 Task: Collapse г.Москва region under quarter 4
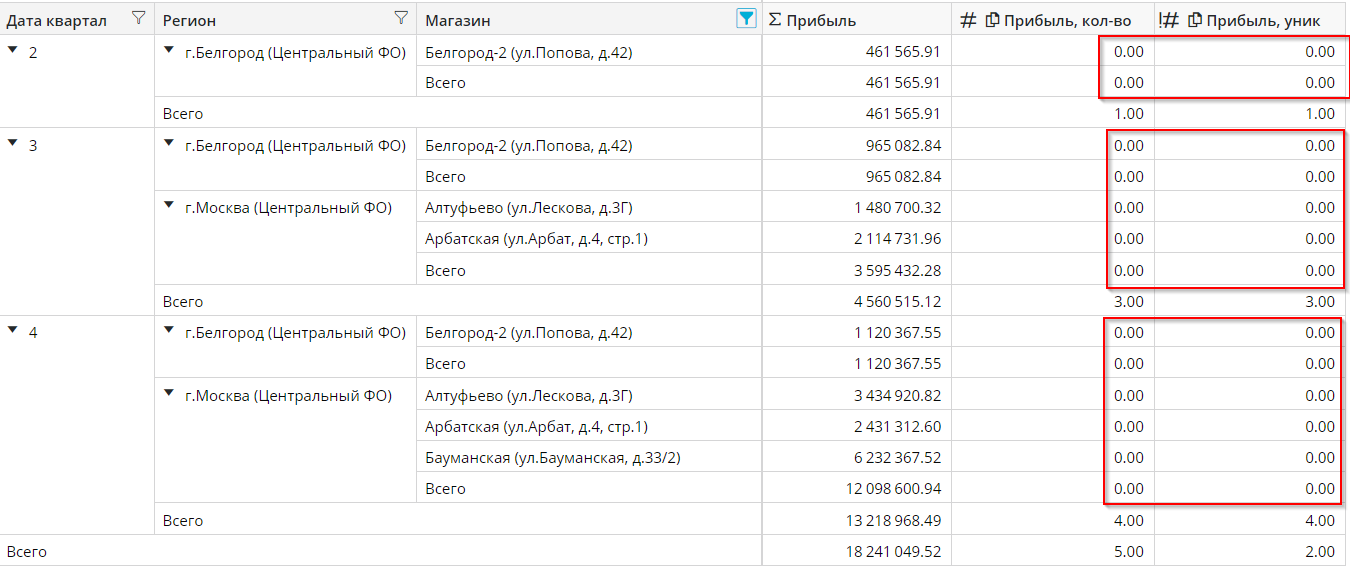169,394
